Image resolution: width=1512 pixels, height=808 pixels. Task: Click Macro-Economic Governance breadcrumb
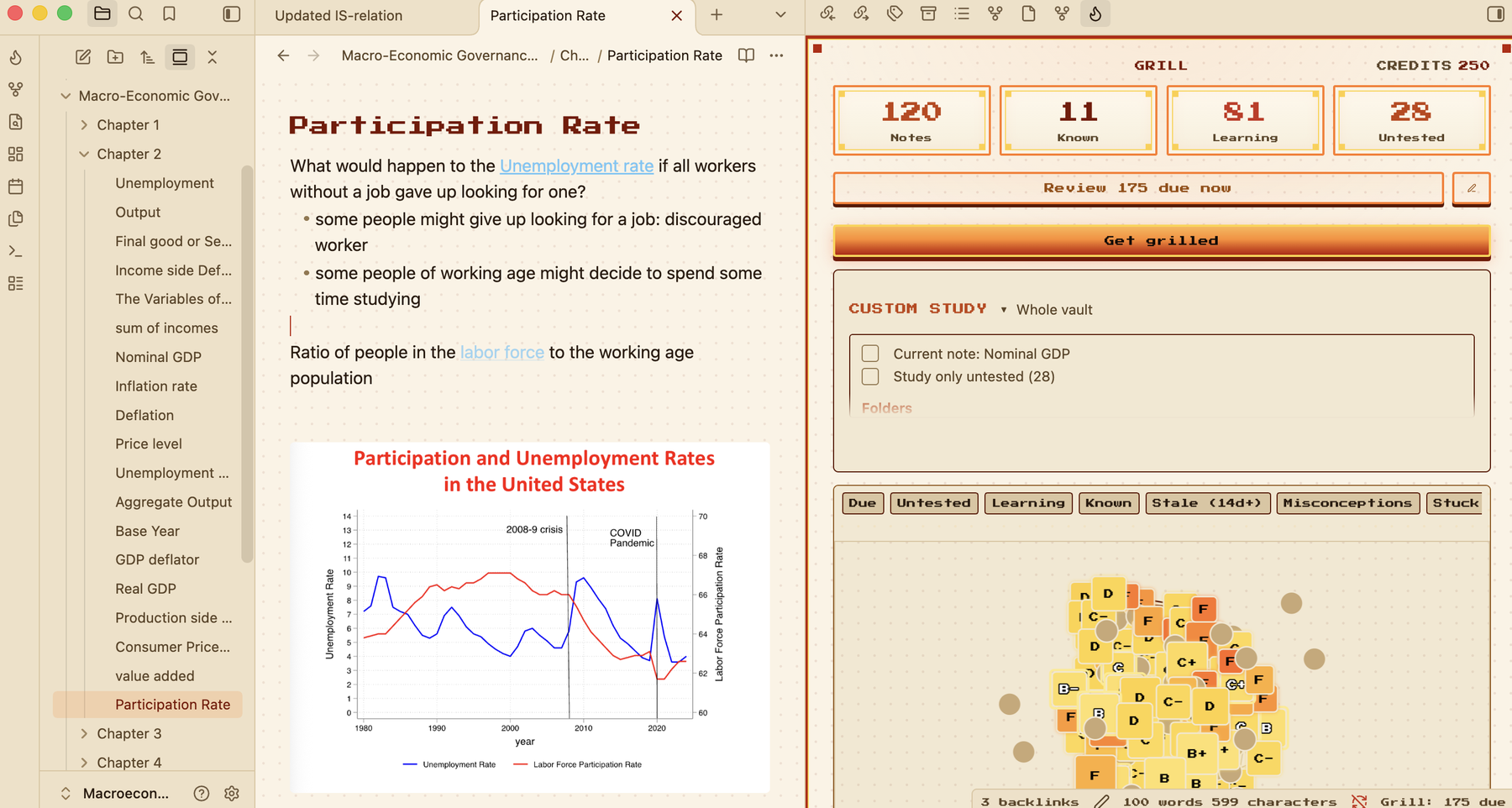click(x=440, y=55)
